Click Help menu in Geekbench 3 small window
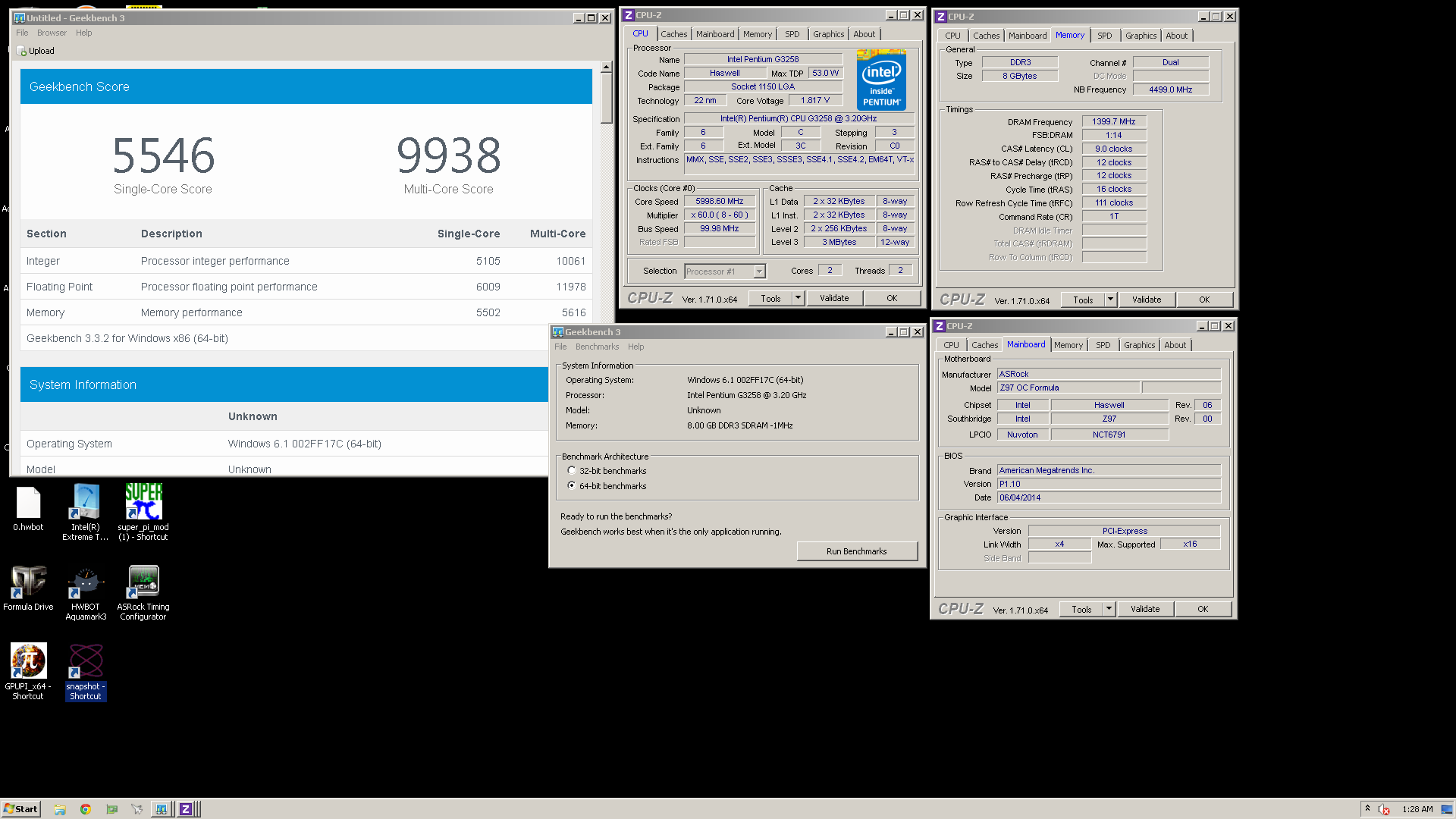Viewport: 1456px width, 819px height. coord(635,347)
